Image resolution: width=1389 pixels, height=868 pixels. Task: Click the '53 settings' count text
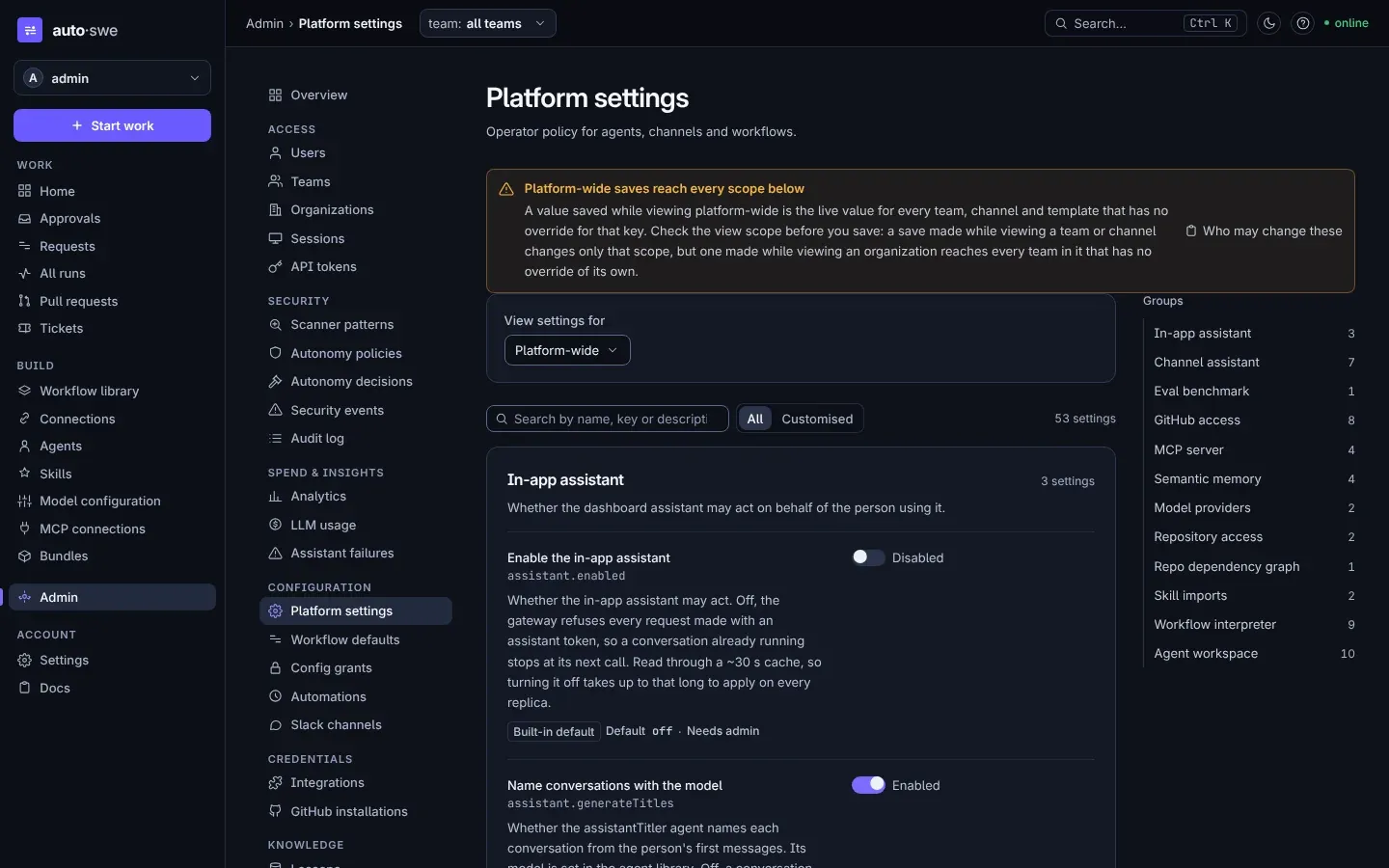pos(1085,419)
